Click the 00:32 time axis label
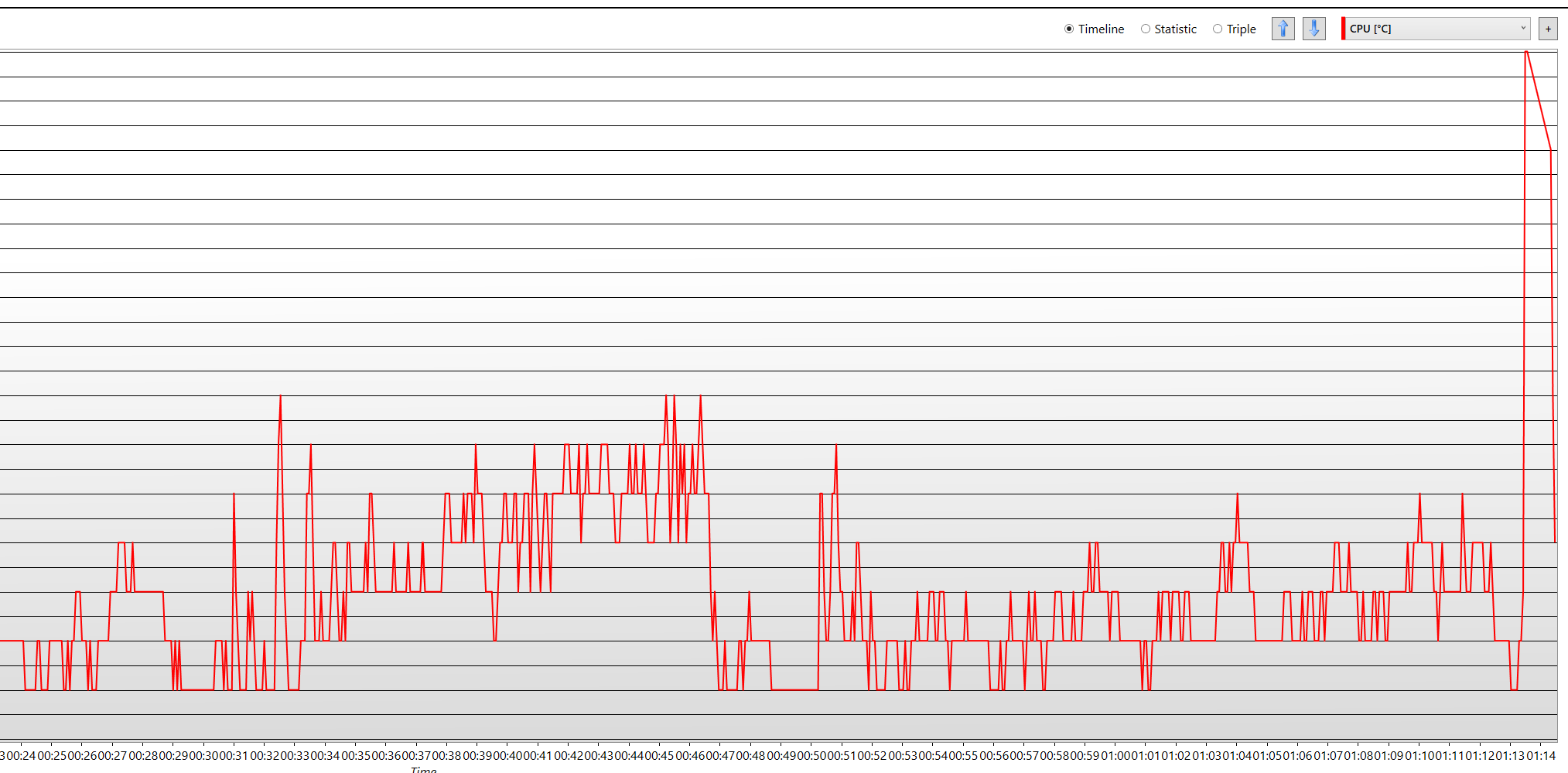This screenshot has height=773, width=1568. pos(264,755)
